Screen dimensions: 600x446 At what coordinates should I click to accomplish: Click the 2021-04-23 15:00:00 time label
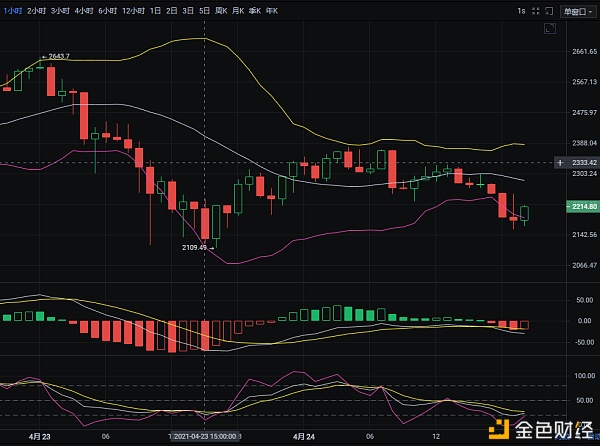pos(207,437)
